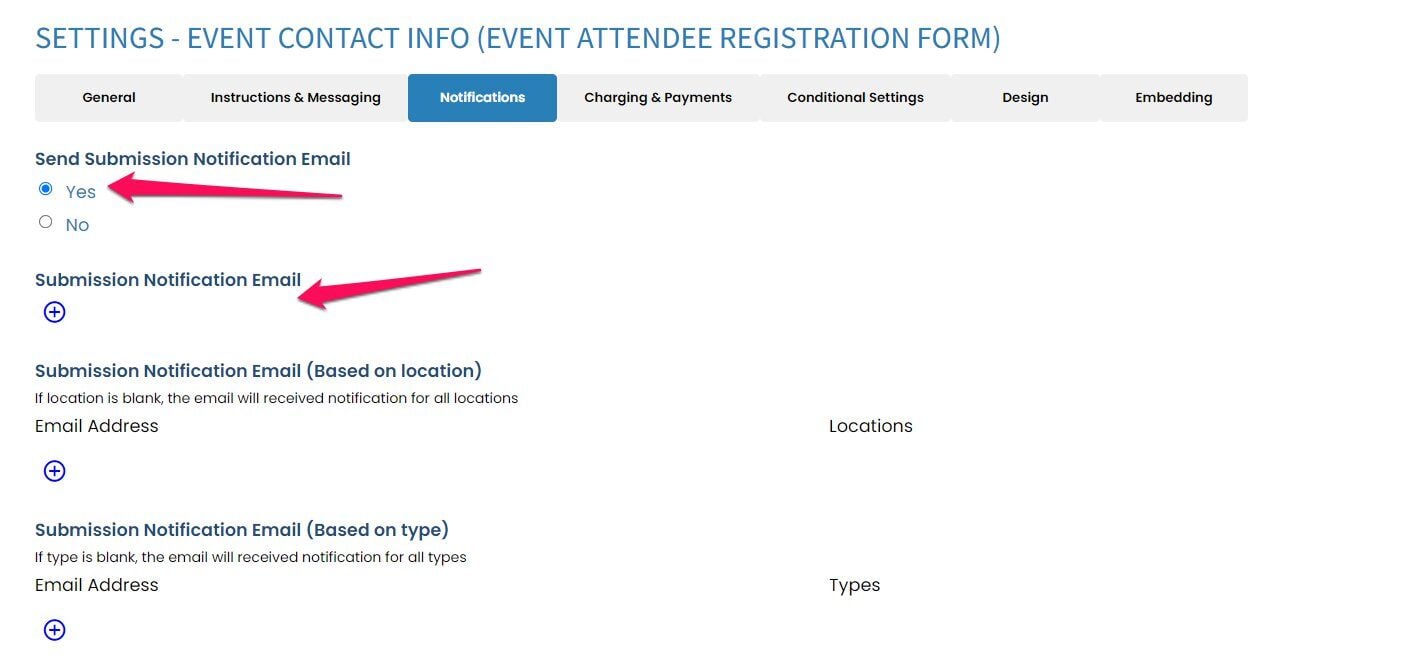Add a location-based notification email row
This screenshot has height=664, width=1402.
pos(55,471)
